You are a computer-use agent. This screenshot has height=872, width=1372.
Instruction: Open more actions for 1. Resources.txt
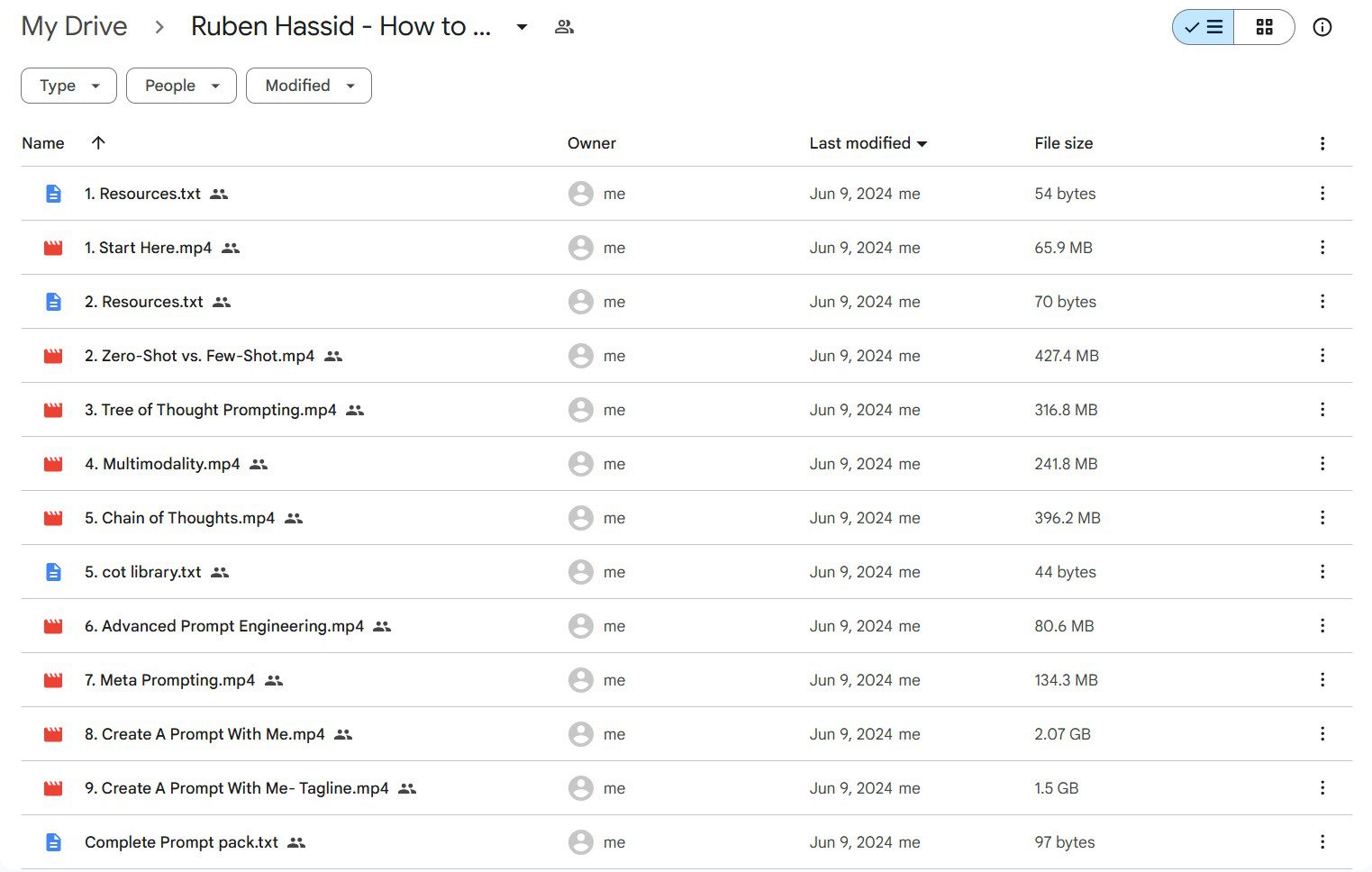[x=1322, y=194]
